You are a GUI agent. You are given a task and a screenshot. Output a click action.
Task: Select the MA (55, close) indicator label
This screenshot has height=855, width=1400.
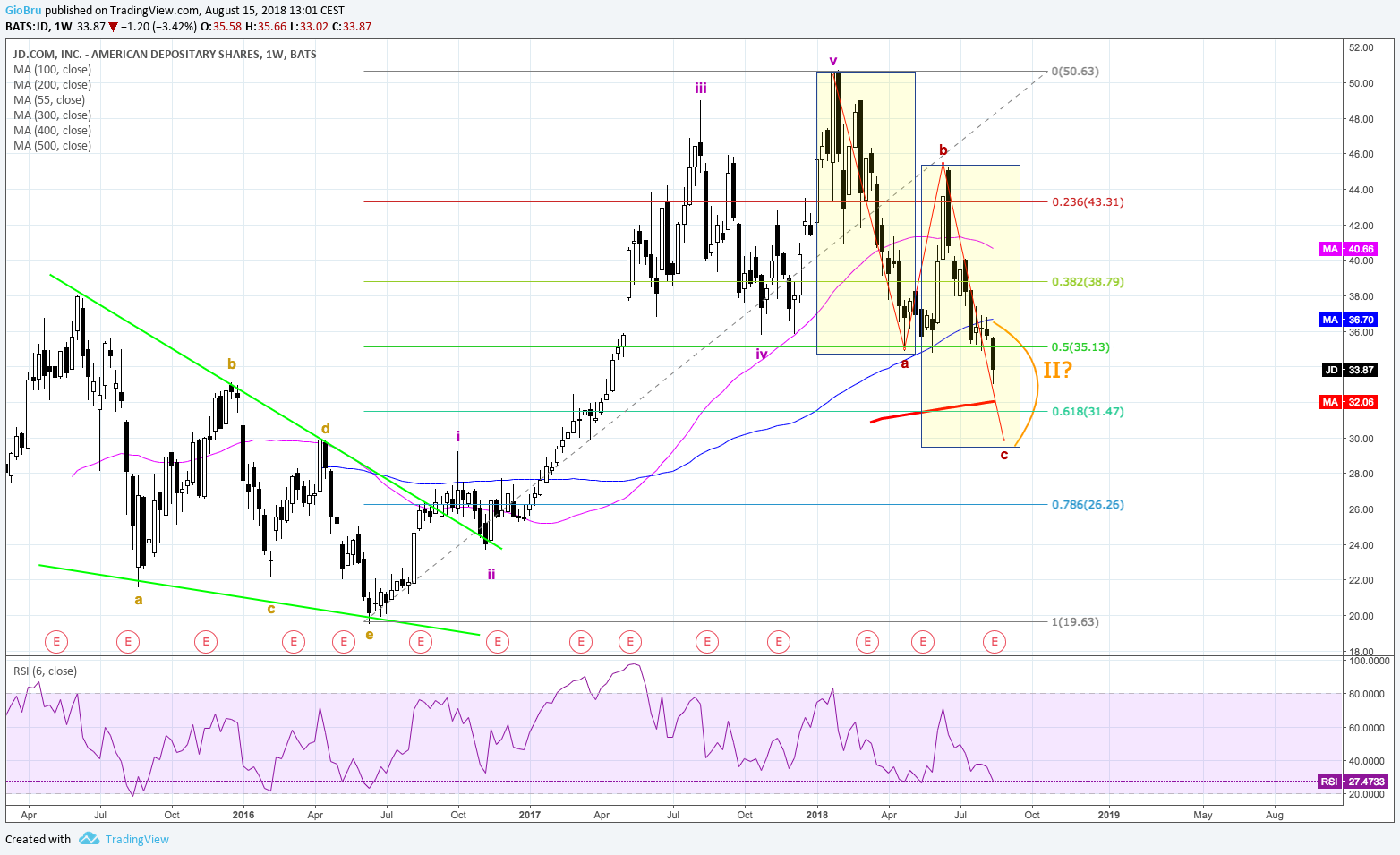coord(49,99)
